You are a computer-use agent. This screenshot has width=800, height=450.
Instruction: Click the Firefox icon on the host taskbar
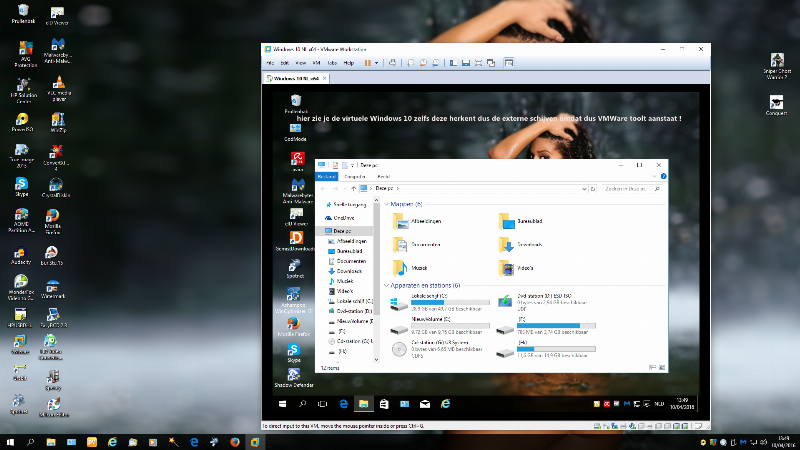click(234, 441)
